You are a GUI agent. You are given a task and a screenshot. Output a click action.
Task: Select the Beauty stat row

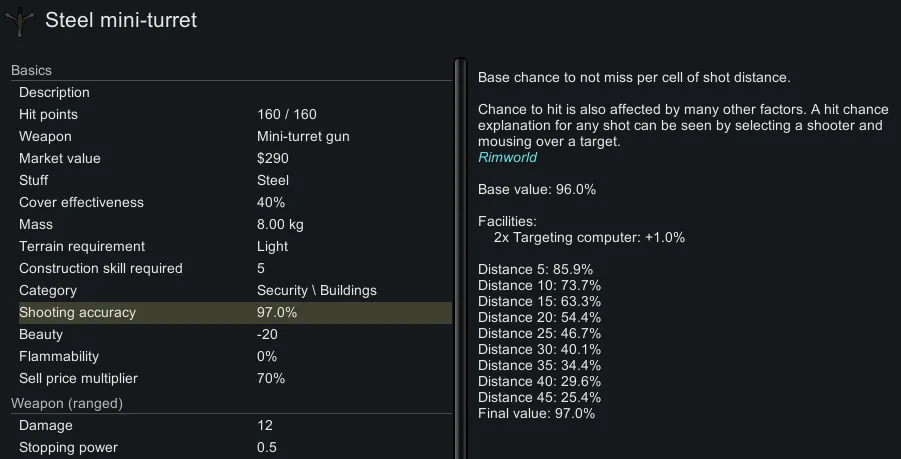pyautogui.click(x=232, y=334)
